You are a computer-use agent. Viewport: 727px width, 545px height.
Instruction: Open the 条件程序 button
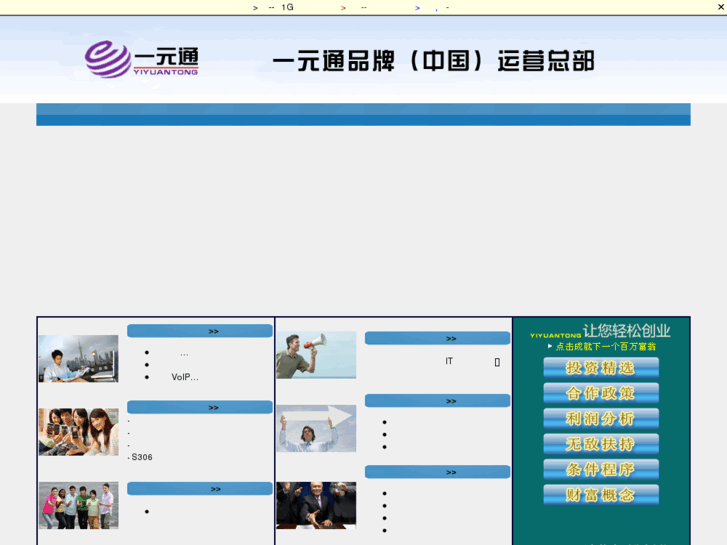click(x=601, y=470)
